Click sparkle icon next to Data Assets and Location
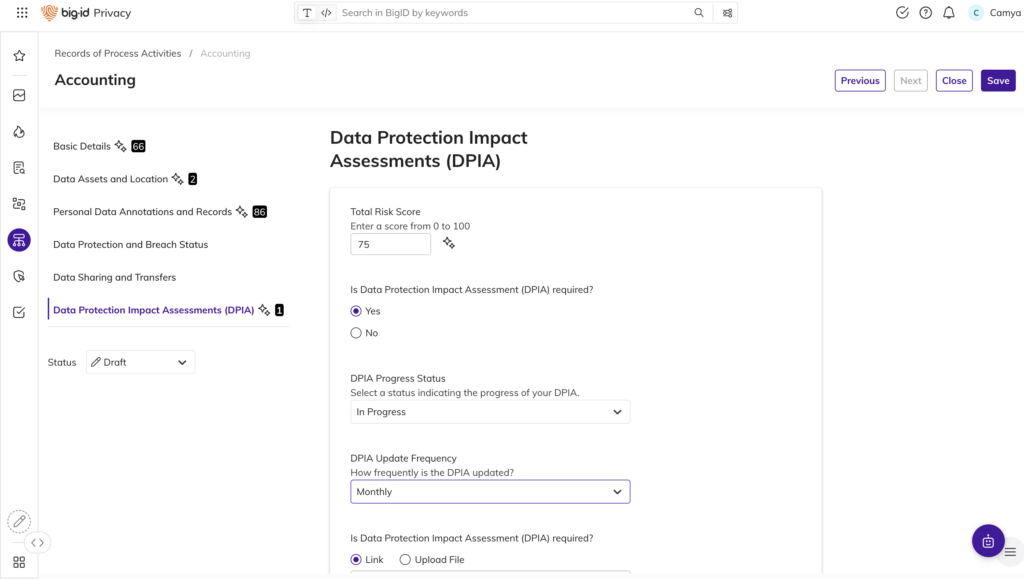 [178, 178]
